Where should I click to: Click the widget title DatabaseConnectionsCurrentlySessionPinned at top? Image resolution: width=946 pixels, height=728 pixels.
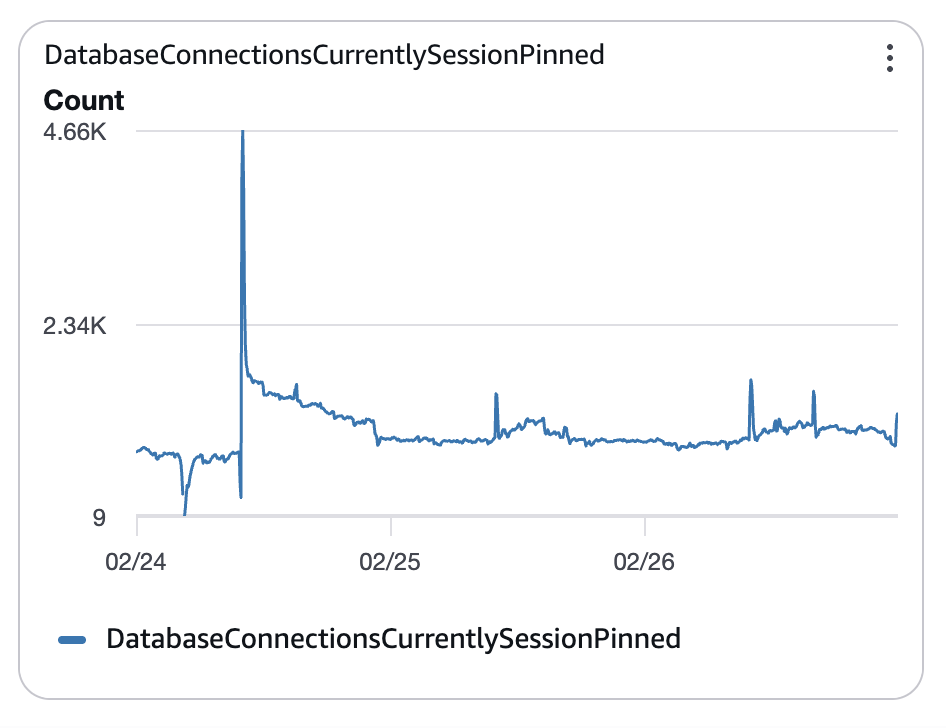coord(325,55)
